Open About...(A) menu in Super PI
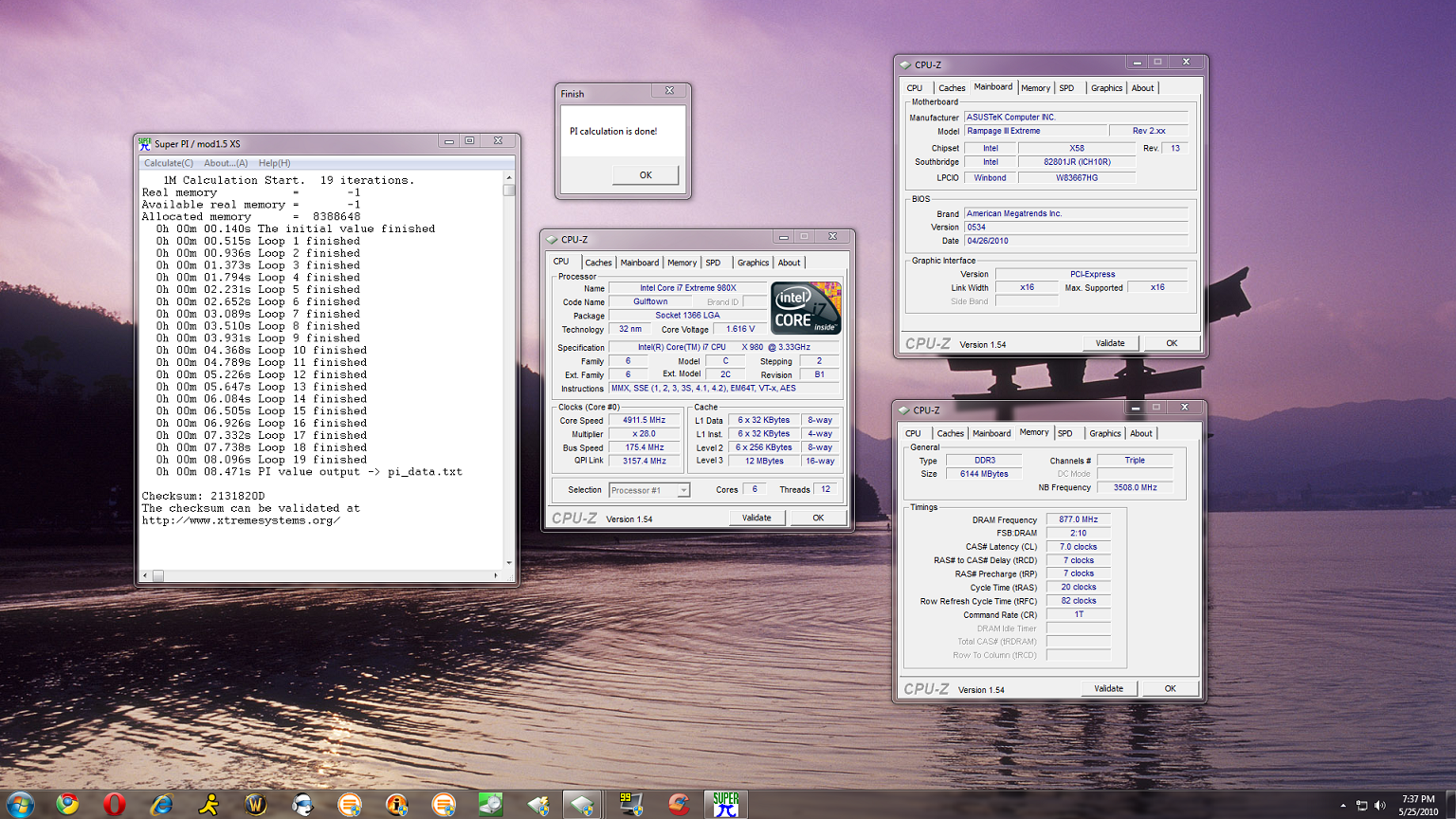1456x819 pixels. tap(226, 163)
